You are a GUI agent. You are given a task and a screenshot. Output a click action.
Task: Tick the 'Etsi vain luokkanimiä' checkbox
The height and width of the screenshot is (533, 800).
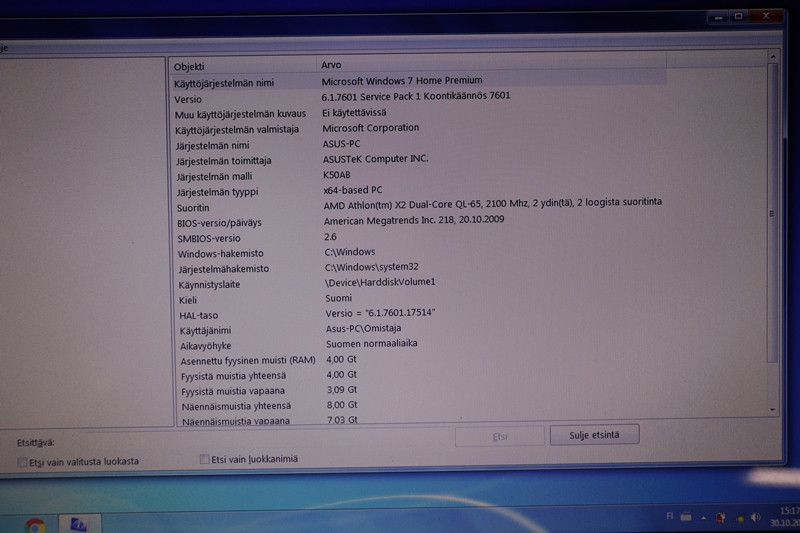[x=205, y=459]
